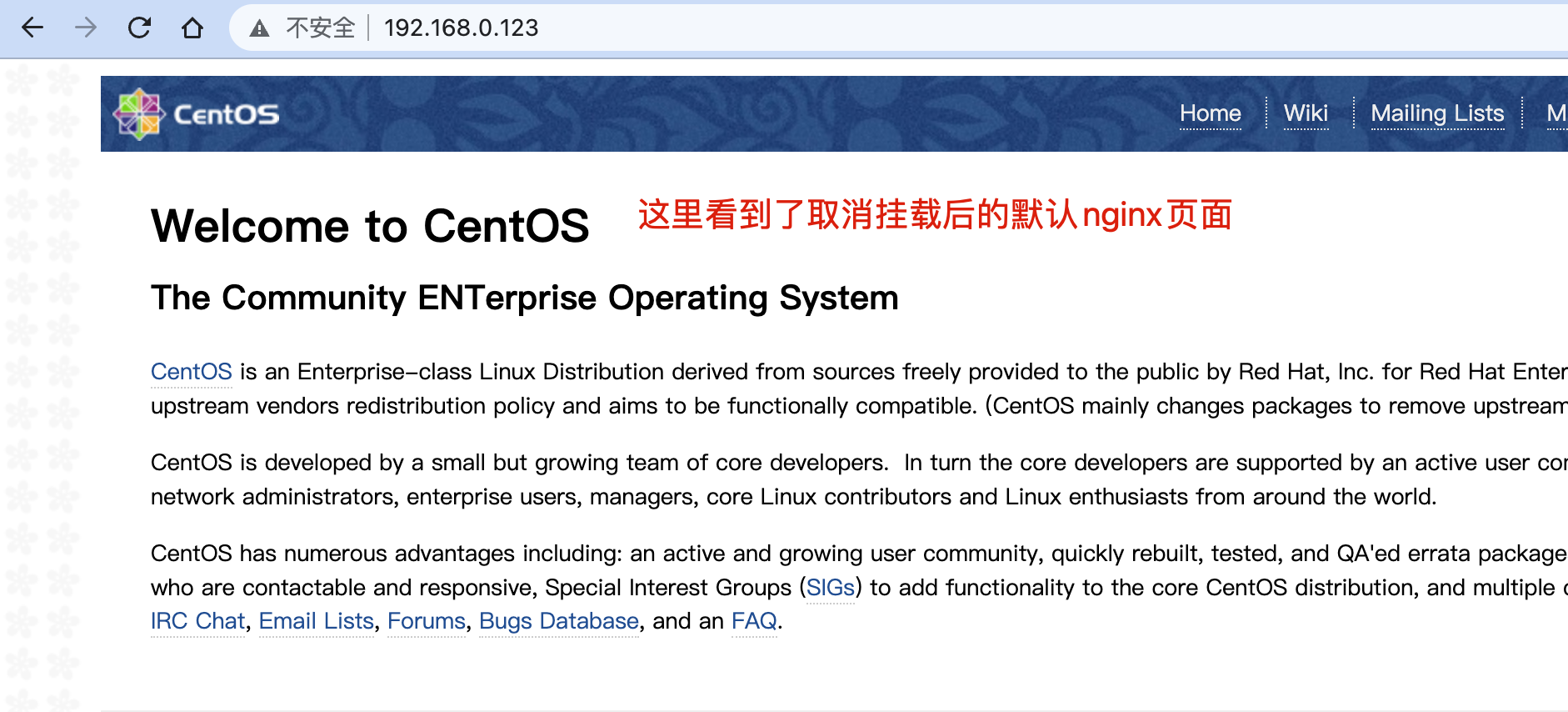Click the browser back arrow
The width and height of the screenshot is (1568, 712).
coord(32,28)
